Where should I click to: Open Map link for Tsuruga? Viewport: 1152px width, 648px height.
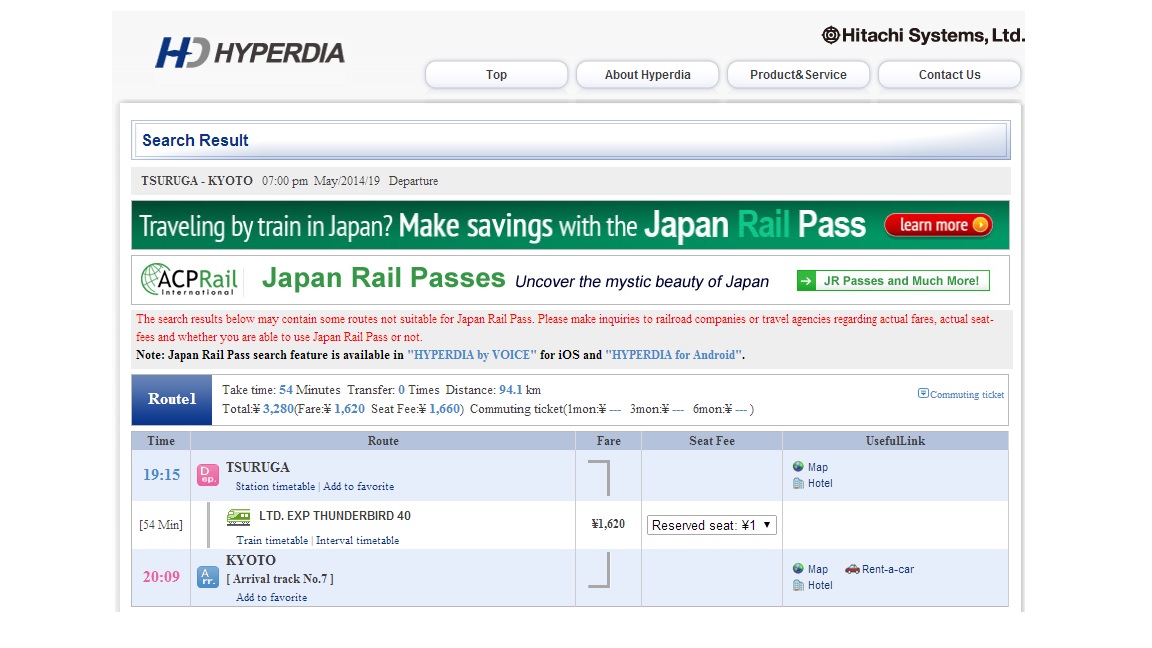pos(818,467)
